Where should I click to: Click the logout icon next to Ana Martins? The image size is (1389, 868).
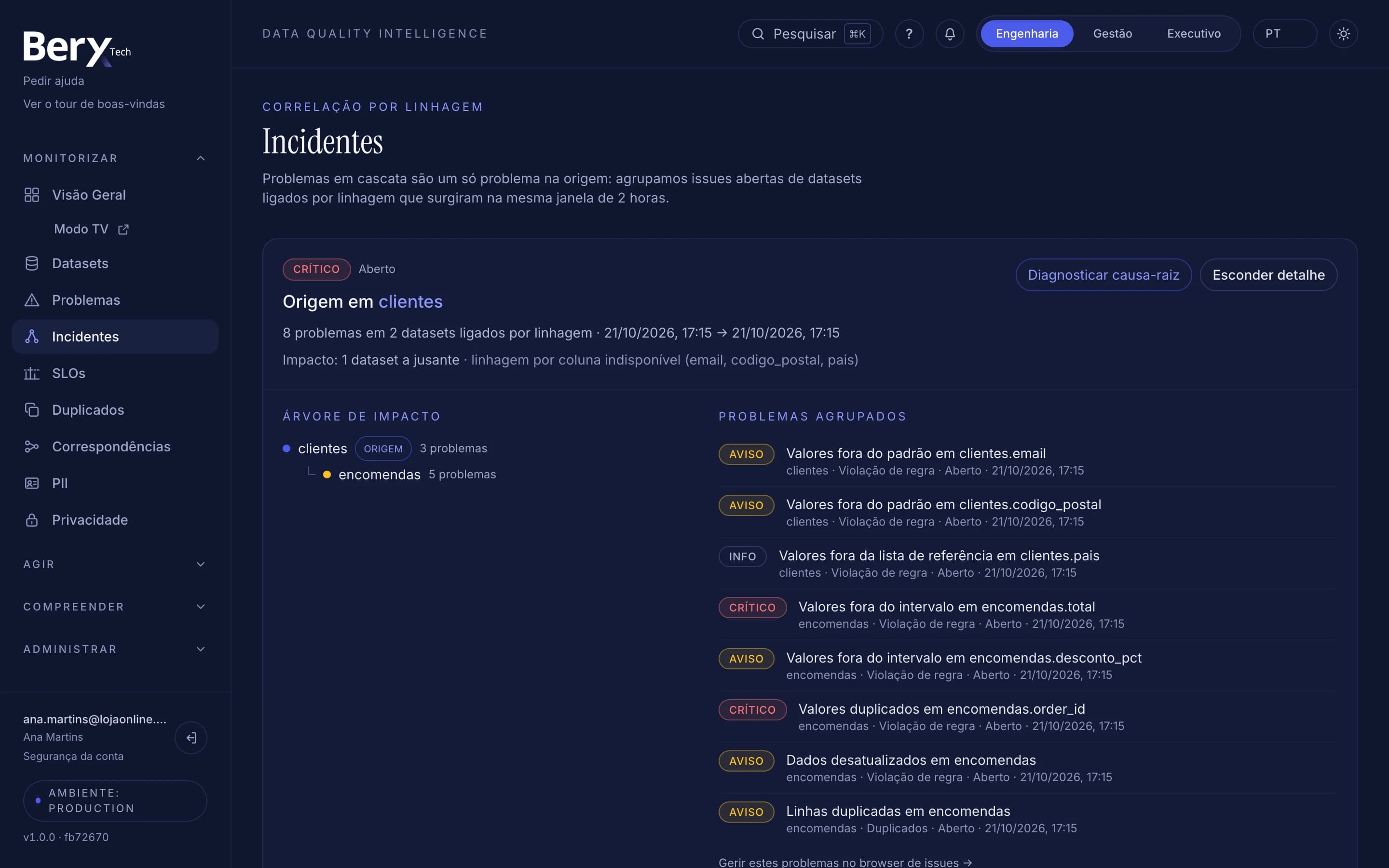tap(191, 738)
